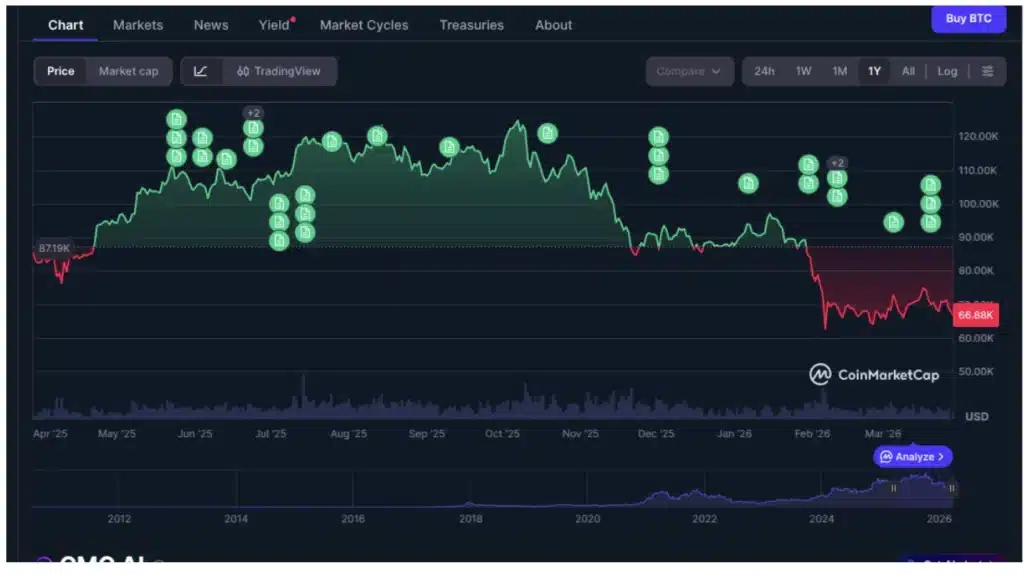This screenshot has height=574, width=1024.
Task: Click the Buy BTC button
Action: point(968,19)
